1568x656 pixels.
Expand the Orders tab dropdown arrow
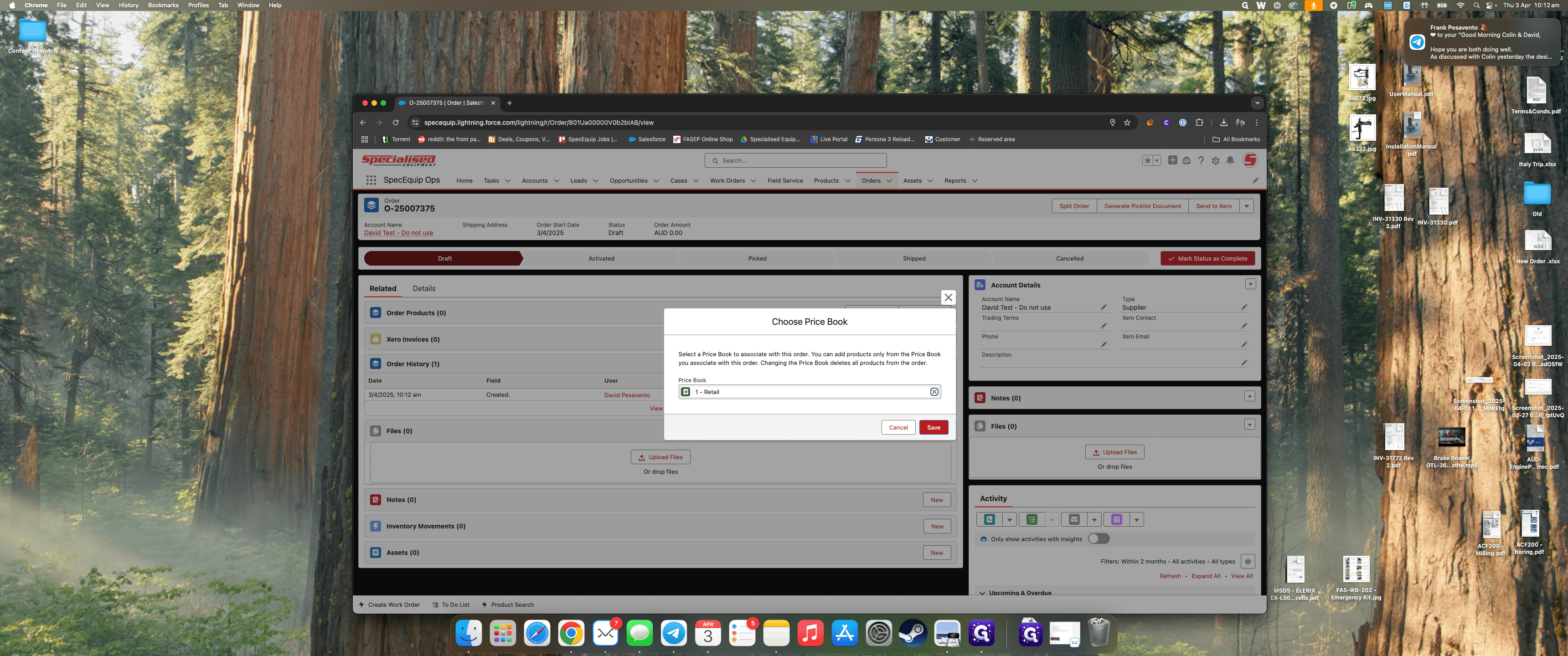point(889,181)
